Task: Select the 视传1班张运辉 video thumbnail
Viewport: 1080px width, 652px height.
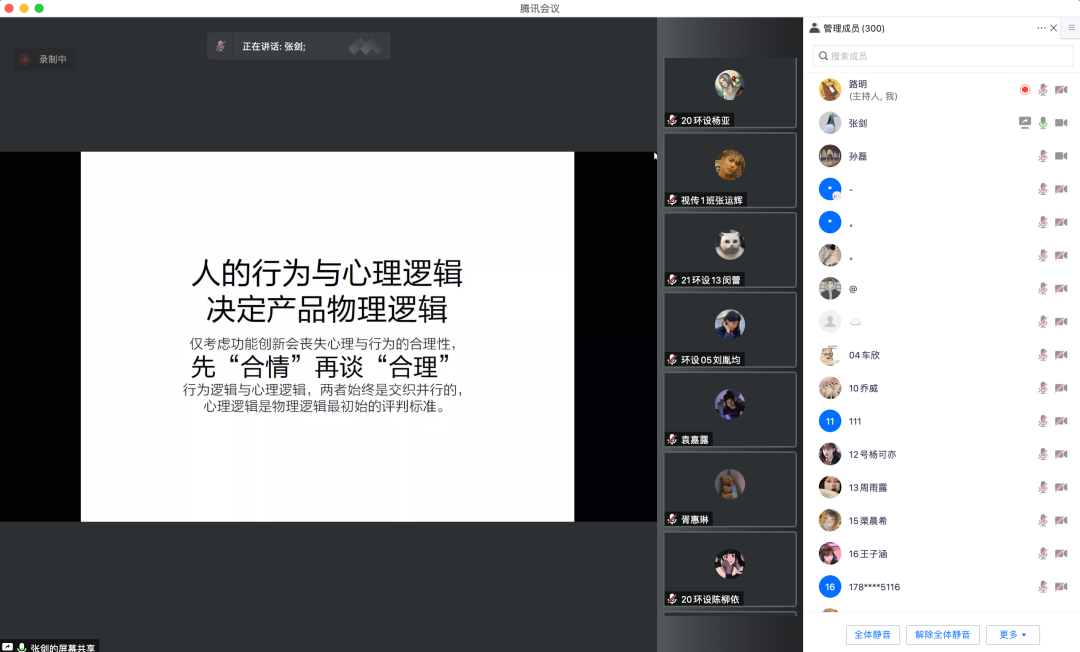Action: (x=730, y=171)
